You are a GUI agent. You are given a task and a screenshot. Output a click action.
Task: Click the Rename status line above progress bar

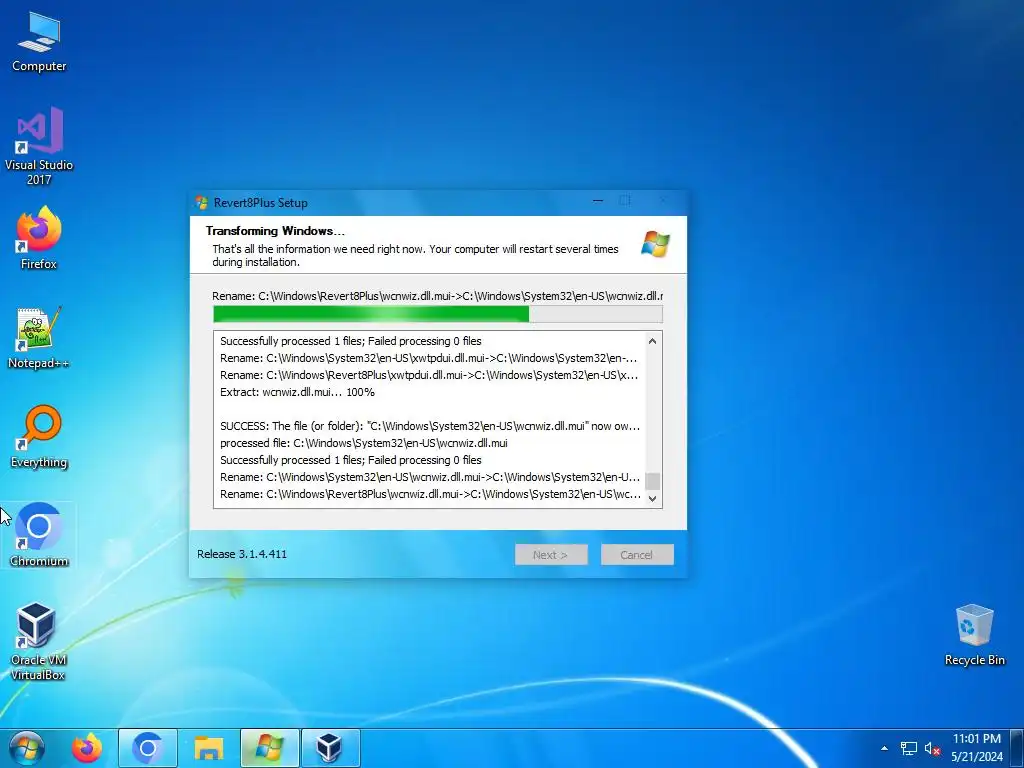[x=438, y=296]
